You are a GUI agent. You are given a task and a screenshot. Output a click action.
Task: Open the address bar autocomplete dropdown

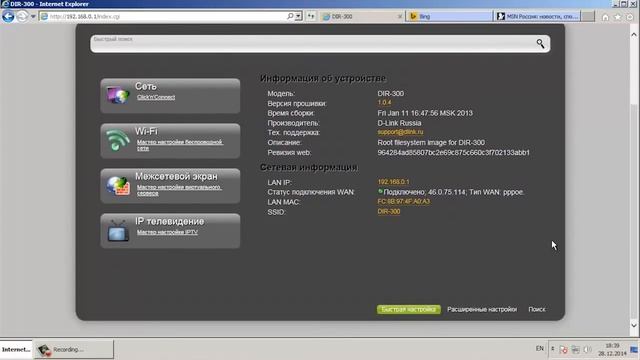pos(298,16)
